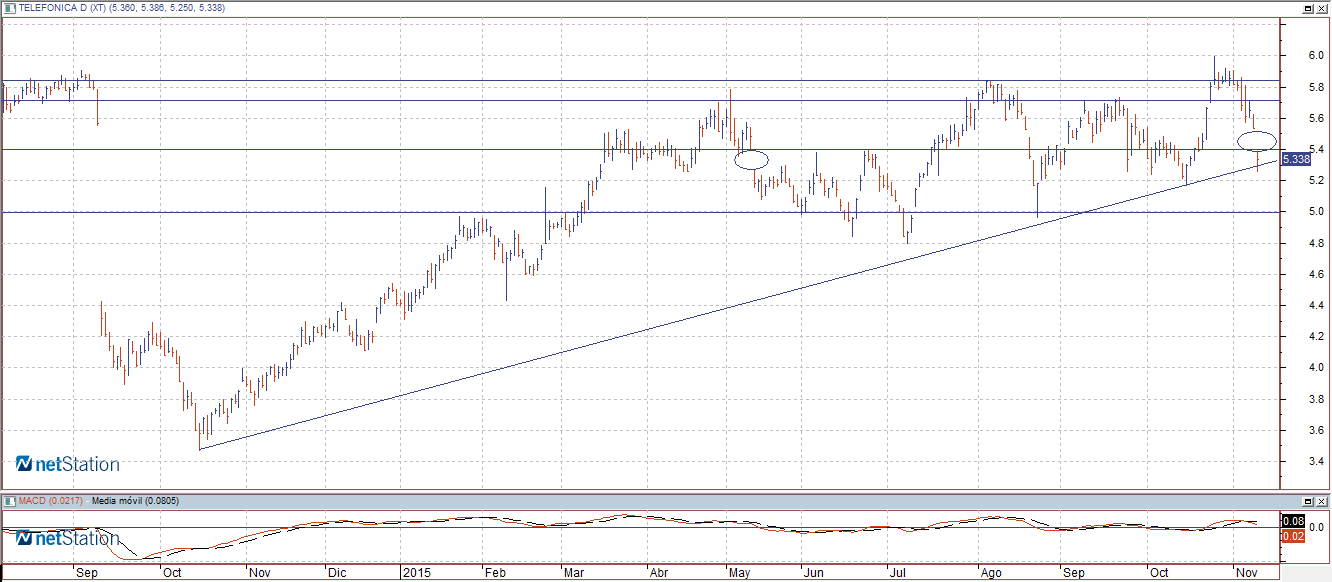Click the 3.4 price axis label
The width and height of the screenshot is (1332, 582).
point(1317,461)
